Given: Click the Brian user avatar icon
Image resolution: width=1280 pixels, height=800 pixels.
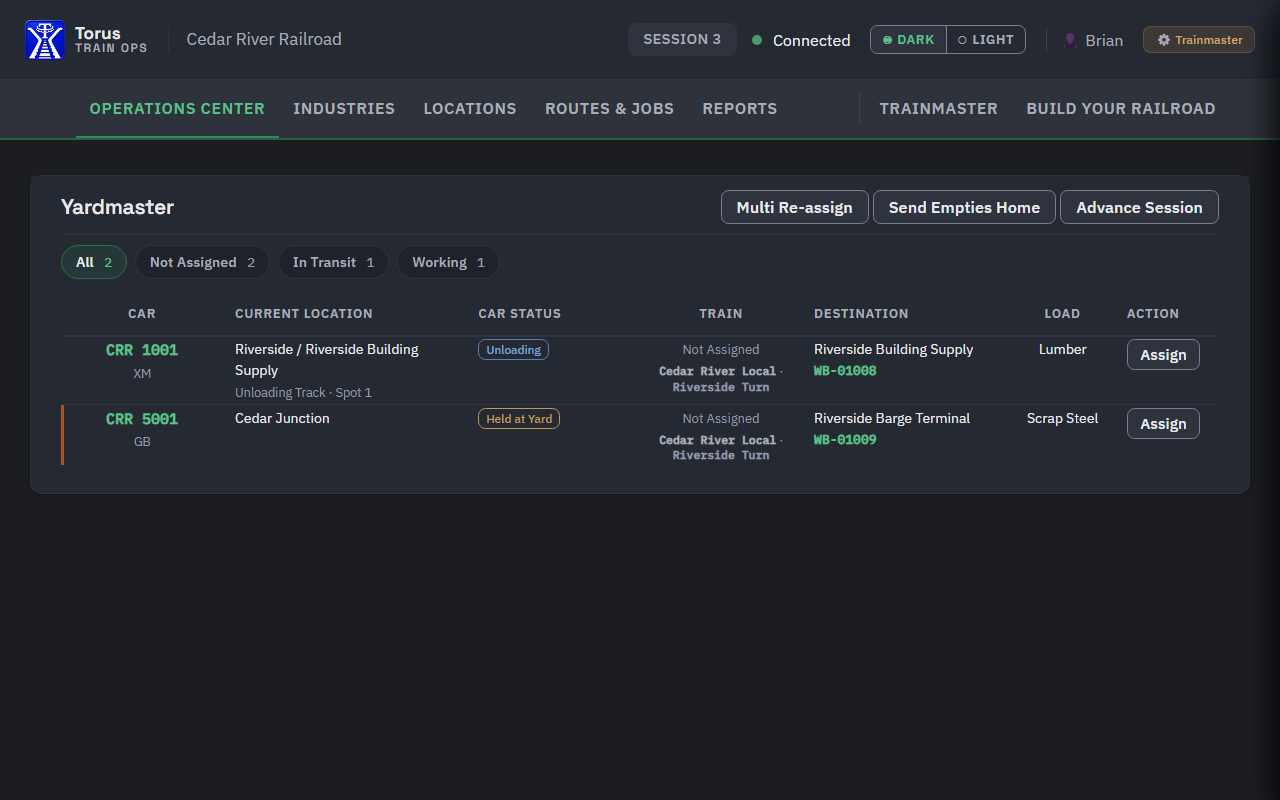Looking at the screenshot, I should [x=1070, y=40].
